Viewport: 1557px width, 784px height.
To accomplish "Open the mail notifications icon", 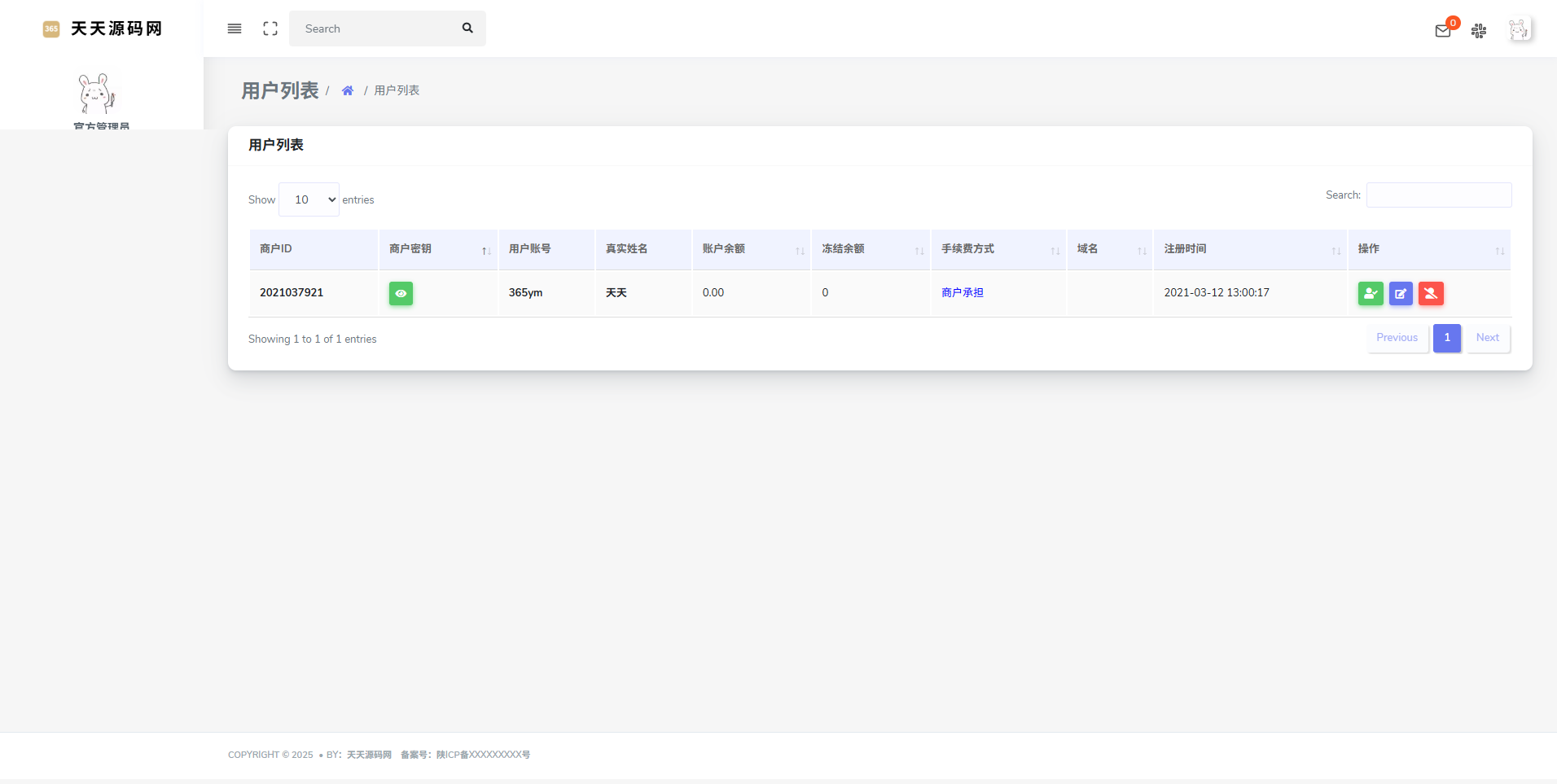I will (x=1442, y=31).
